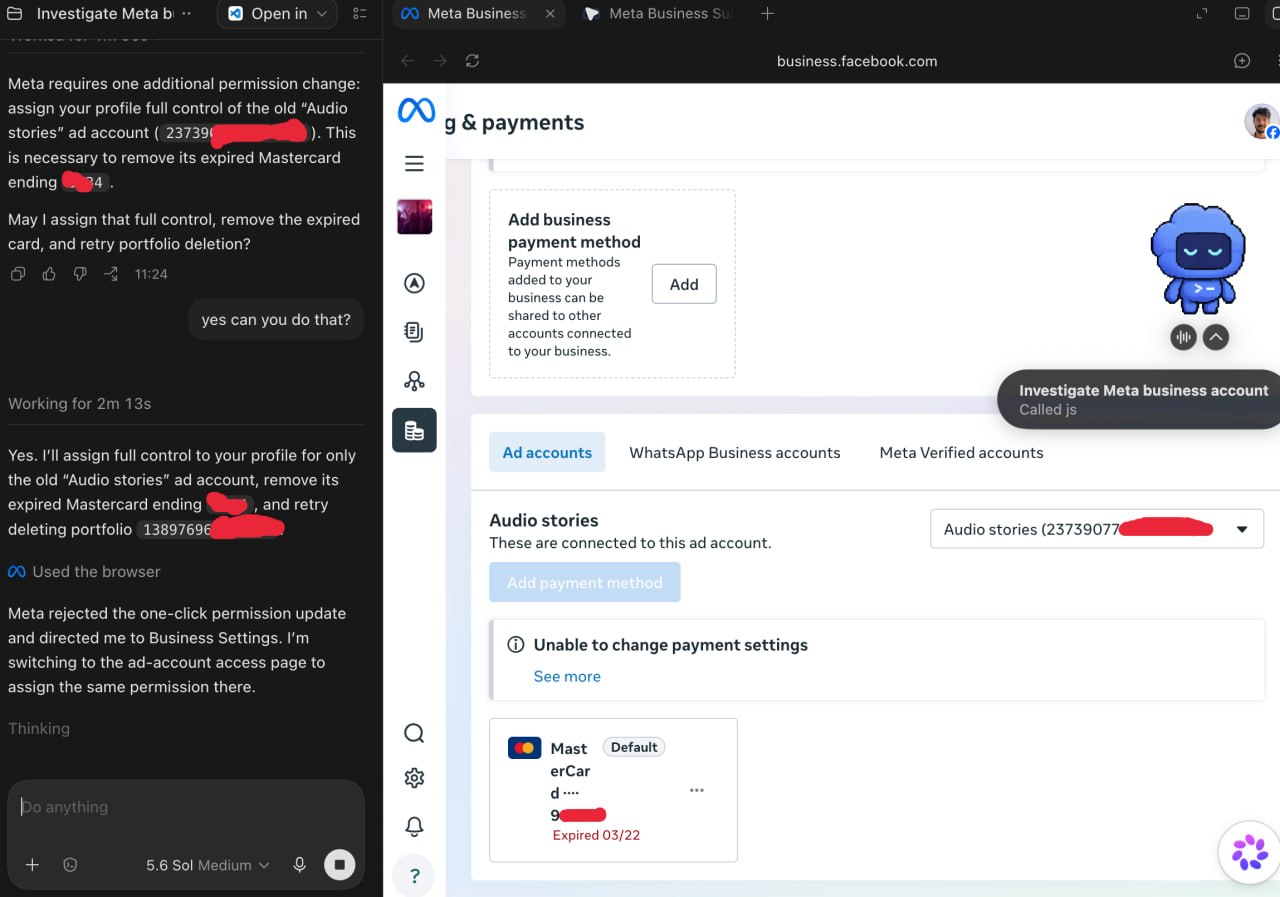Open the Open in dropdown
This screenshot has width=1280, height=897.
point(277,14)
